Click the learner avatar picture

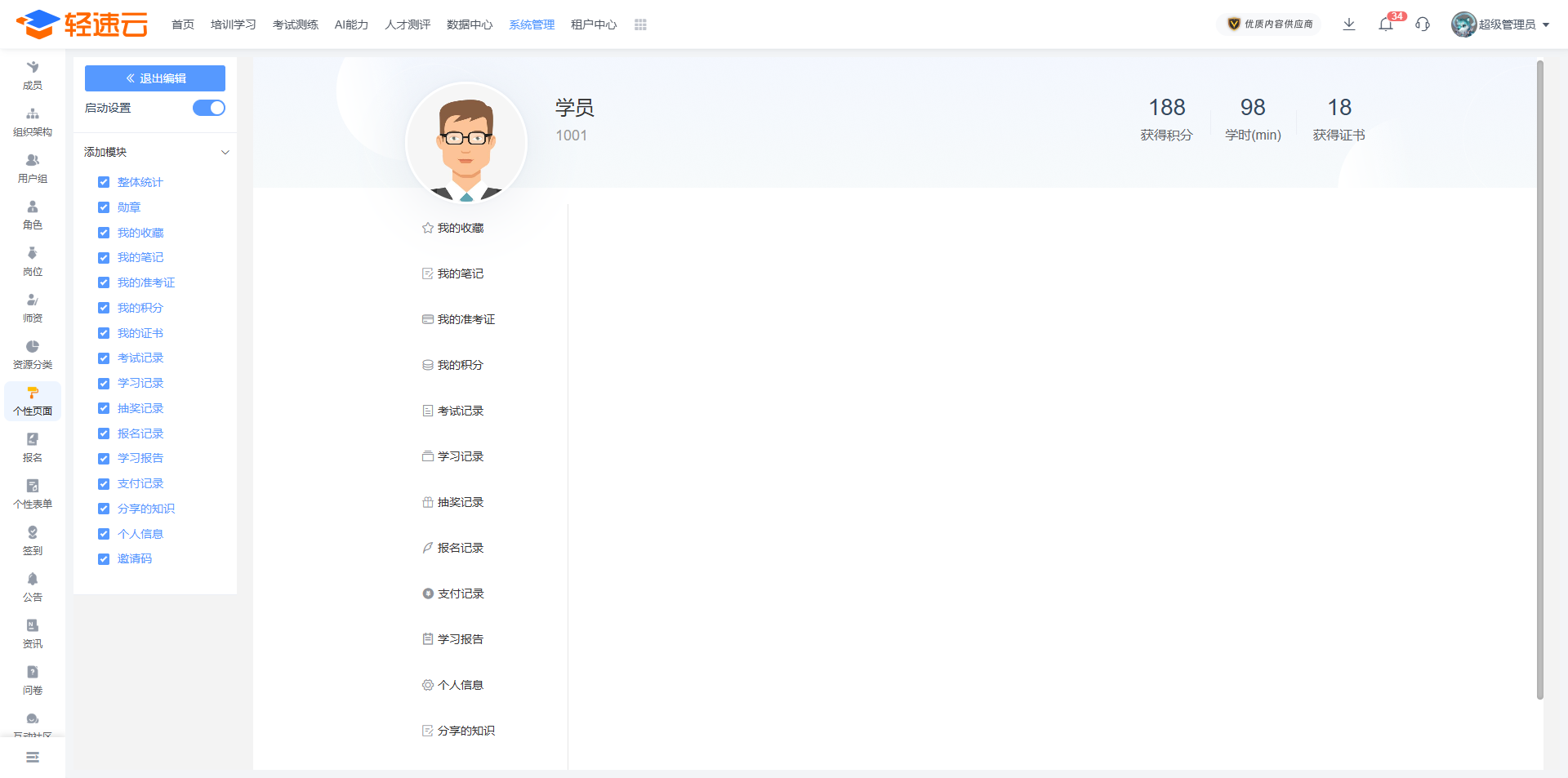(x=466, y=144)
